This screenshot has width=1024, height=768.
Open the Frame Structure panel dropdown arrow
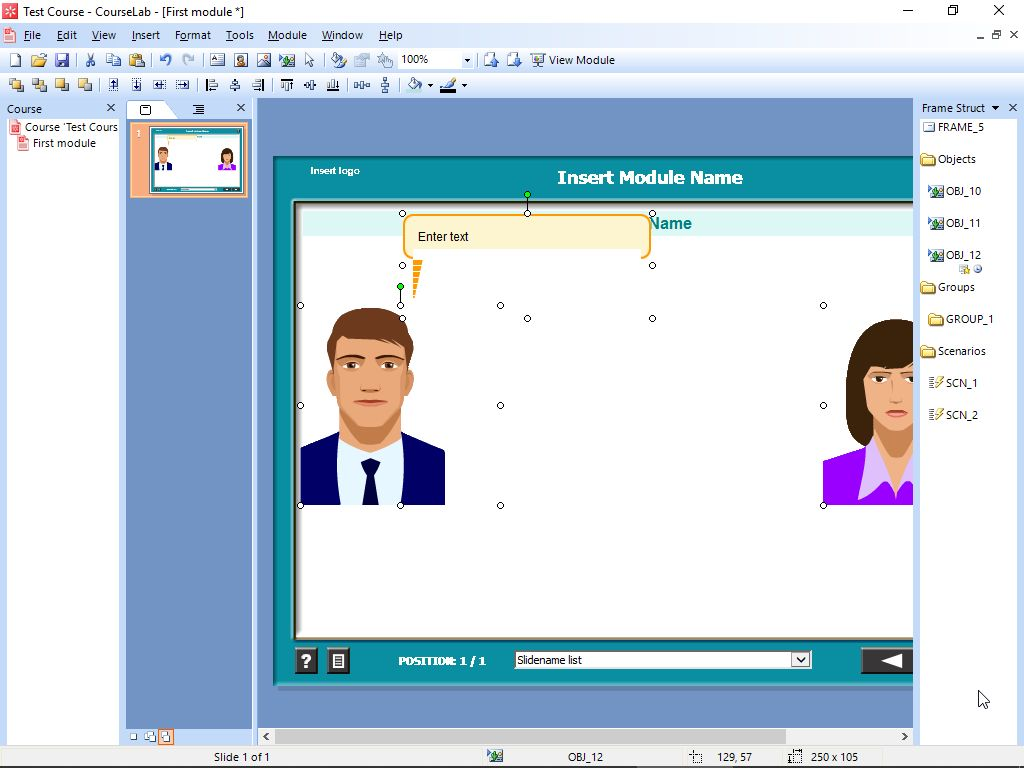[x=996, y=107]
